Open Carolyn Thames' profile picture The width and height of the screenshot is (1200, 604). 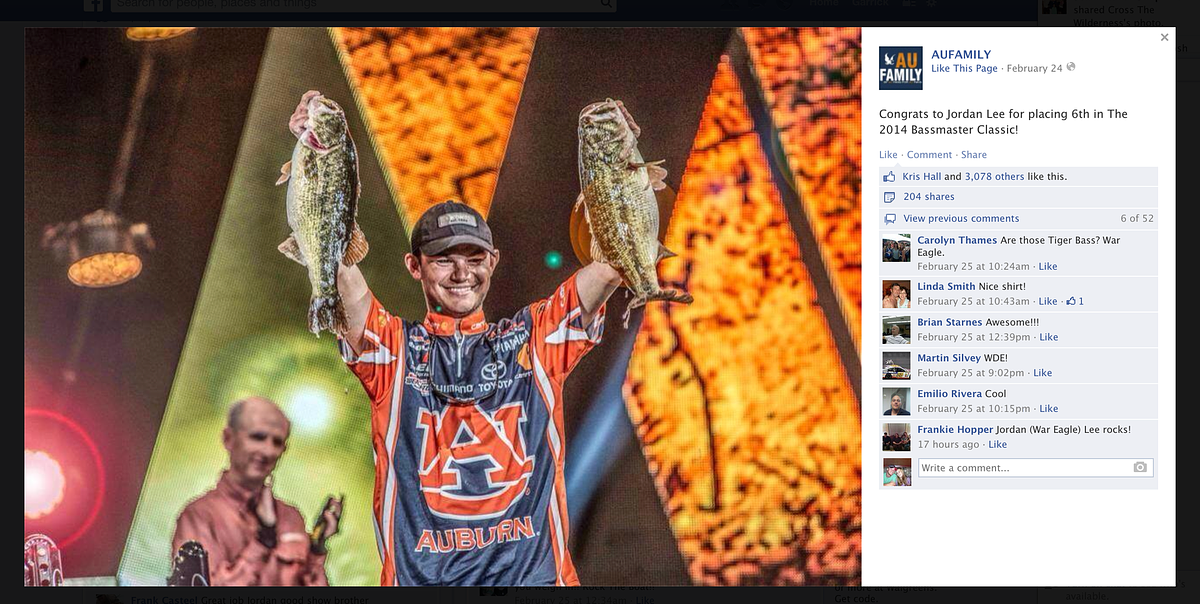896,248
